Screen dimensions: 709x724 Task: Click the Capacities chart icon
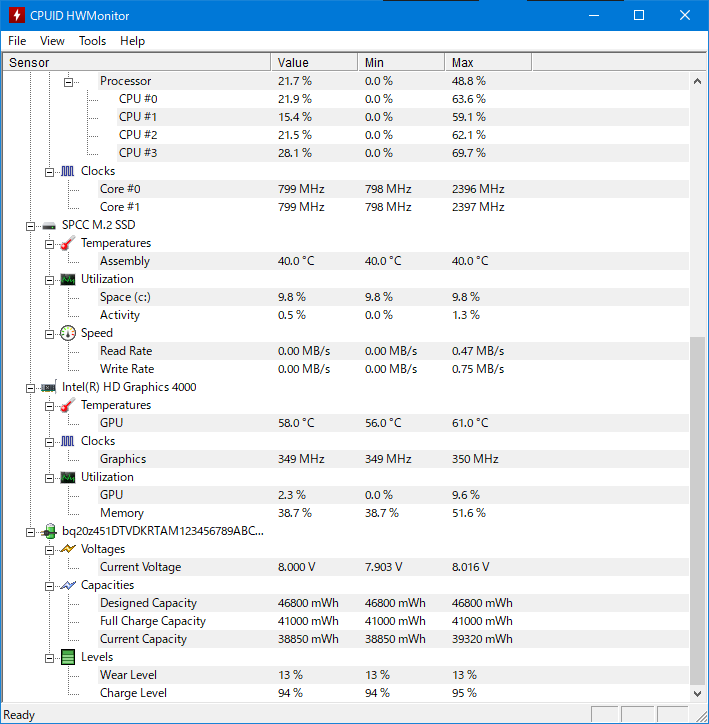tap(68, 585)
